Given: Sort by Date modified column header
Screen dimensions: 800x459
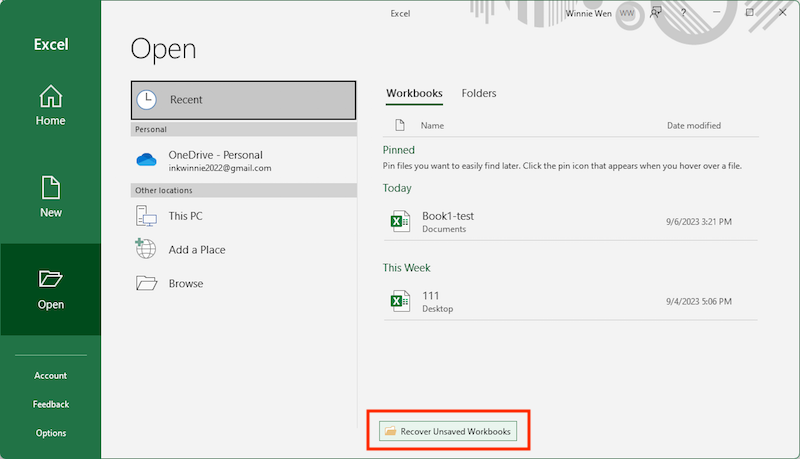Looking at the screenshot, I should (694, 125).
